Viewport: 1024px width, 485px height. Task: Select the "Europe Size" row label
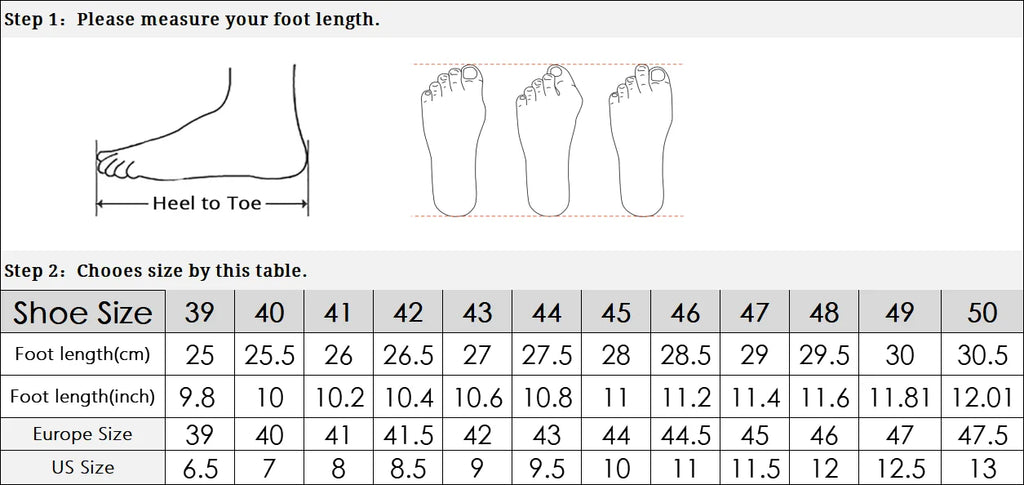click(83, 434)
